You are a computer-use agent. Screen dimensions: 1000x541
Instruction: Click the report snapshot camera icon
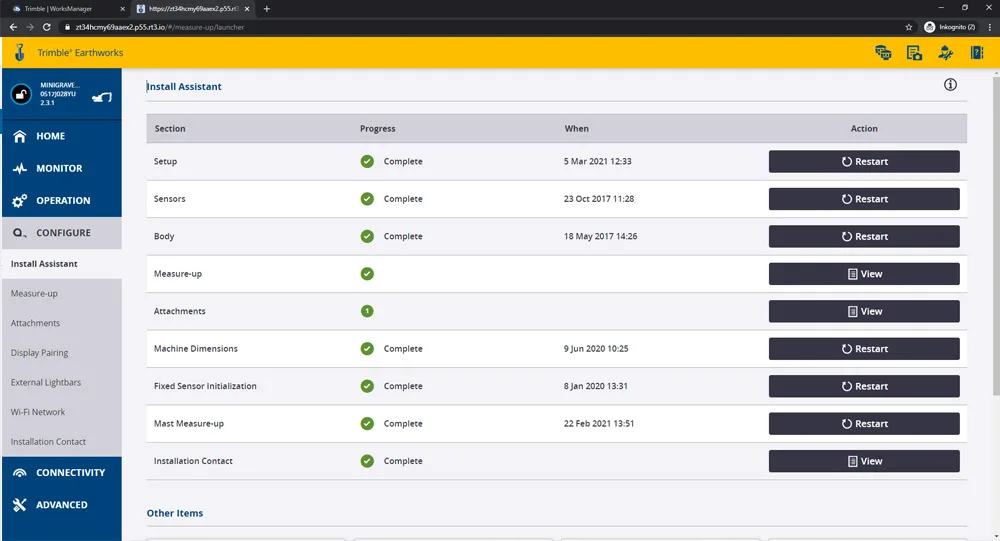pyautogui.click(x=914, y=53)
